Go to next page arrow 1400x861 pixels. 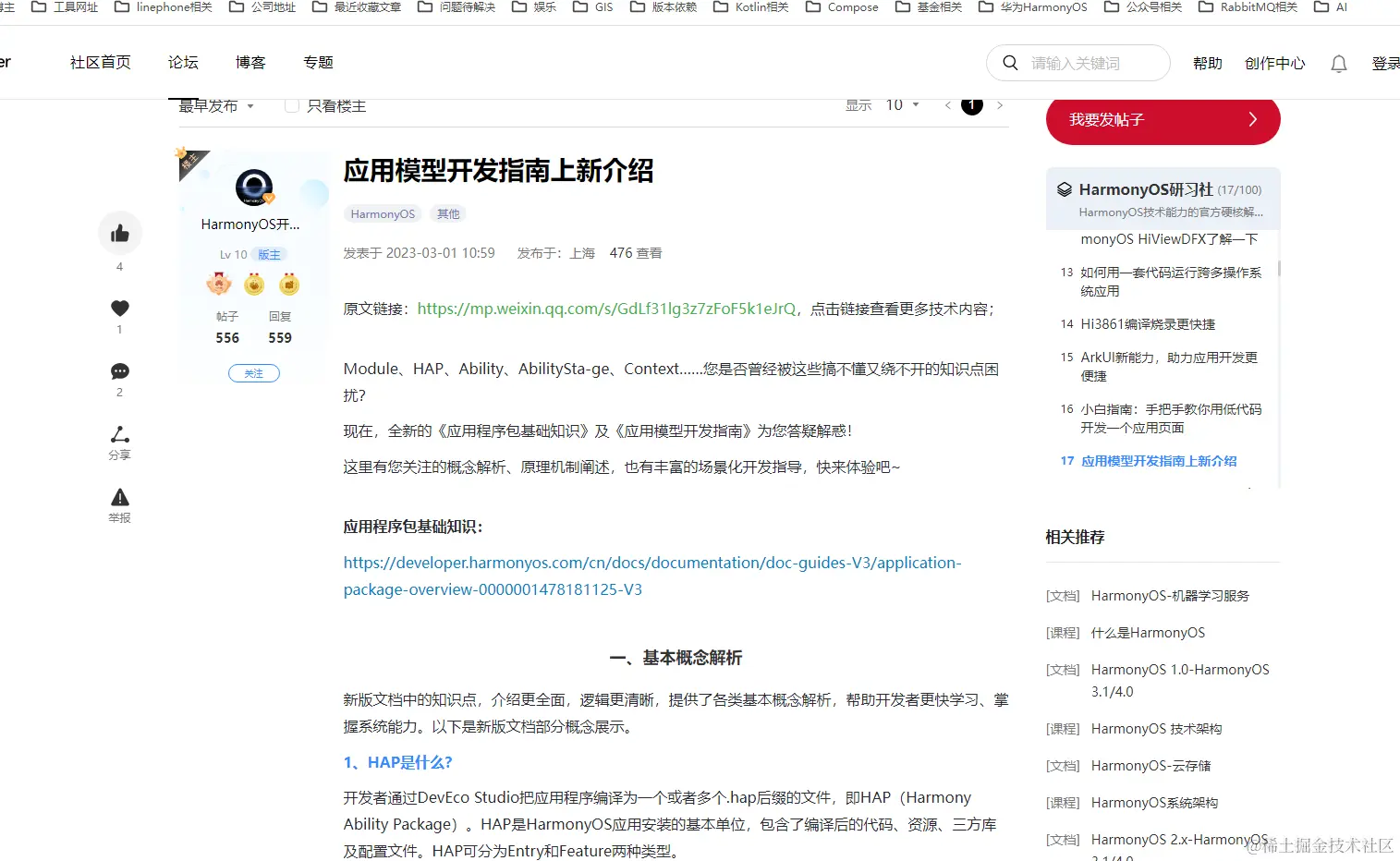point(1000,105)
